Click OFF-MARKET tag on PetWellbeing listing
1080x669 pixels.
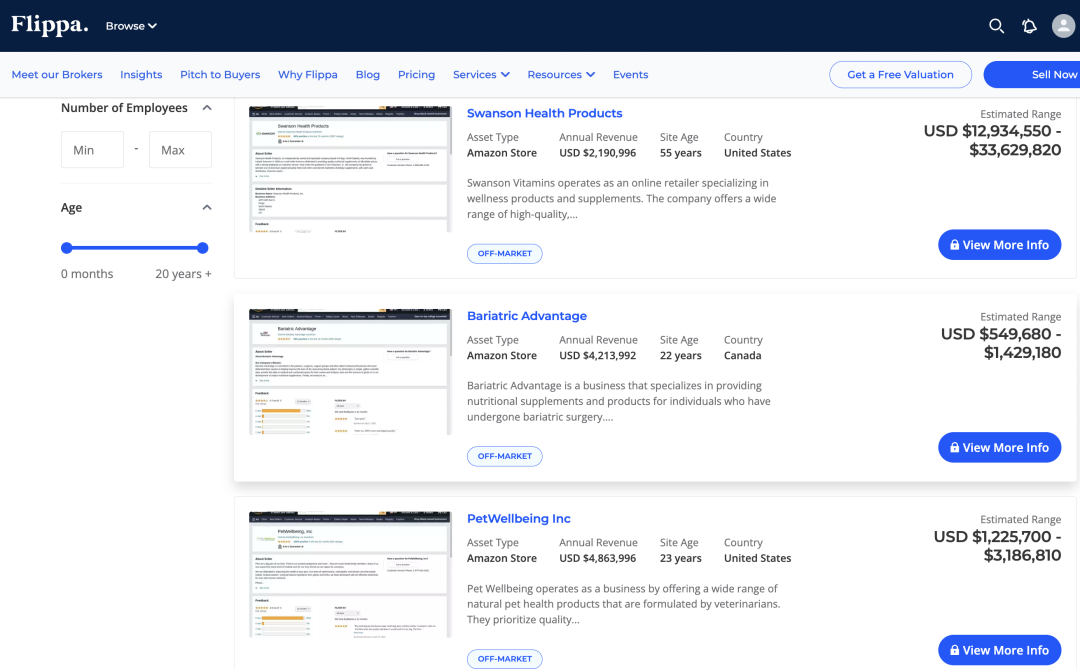pyautogui.click(x=505, y=659)
